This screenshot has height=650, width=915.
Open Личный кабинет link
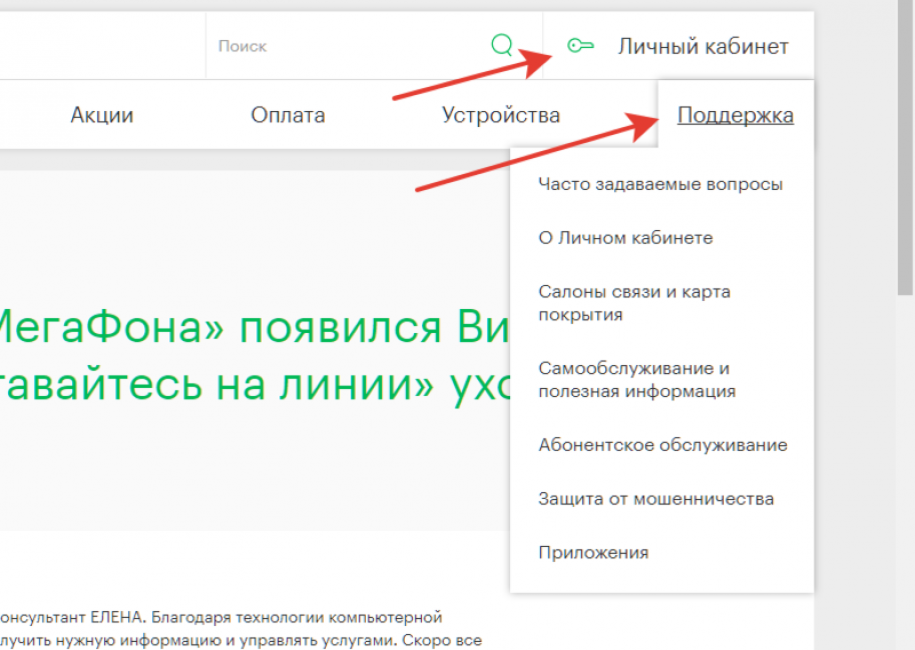click(x=703, y=46)
